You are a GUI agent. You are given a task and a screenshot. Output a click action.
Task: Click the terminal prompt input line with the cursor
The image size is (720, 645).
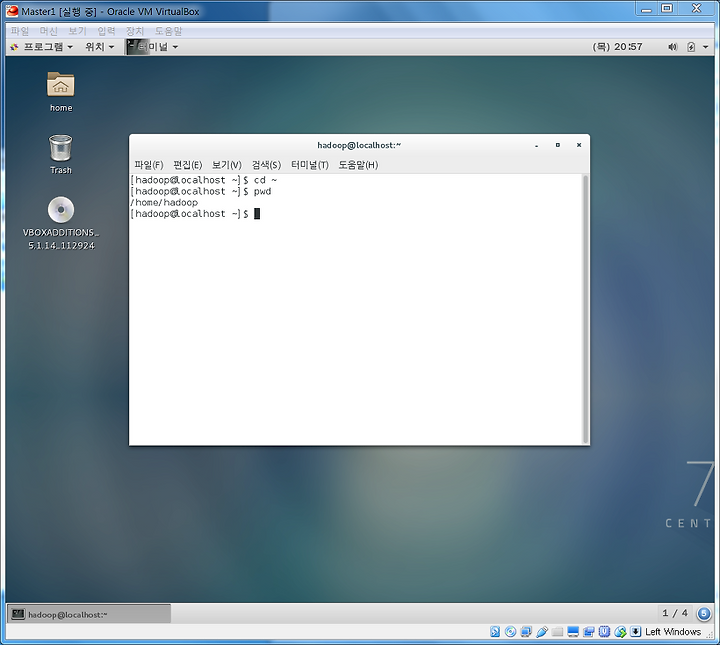[x=195, y=214]
